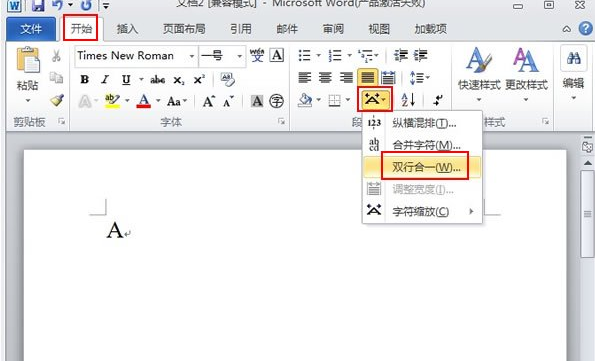Shrink font size button

(x=228, y=101)
